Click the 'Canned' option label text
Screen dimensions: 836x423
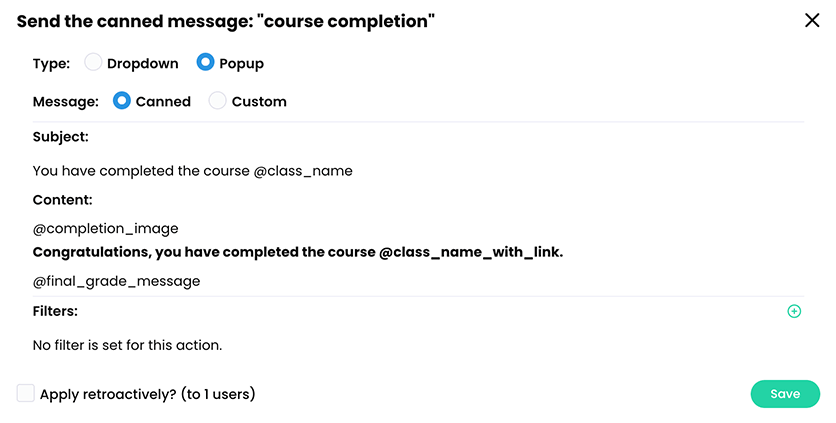click(x=163, y=101)
